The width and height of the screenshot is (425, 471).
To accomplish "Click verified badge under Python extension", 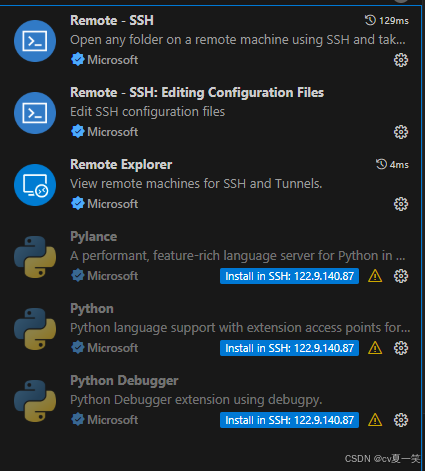I will [78, 348].
